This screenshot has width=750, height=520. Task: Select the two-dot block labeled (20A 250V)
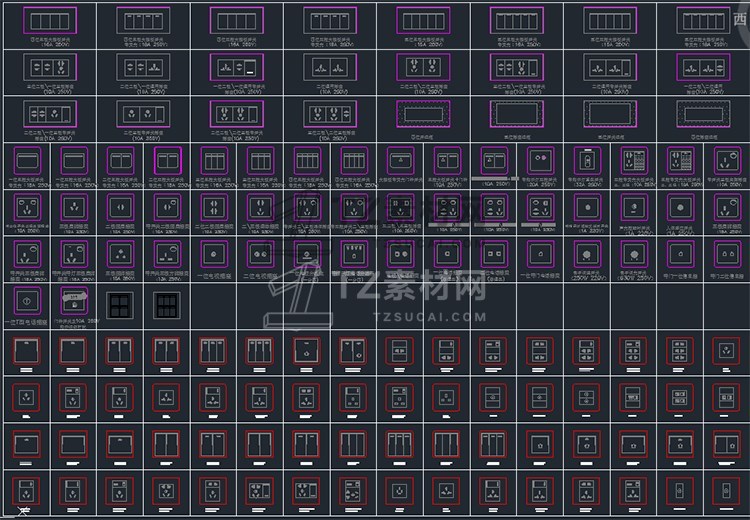(540, 160)
